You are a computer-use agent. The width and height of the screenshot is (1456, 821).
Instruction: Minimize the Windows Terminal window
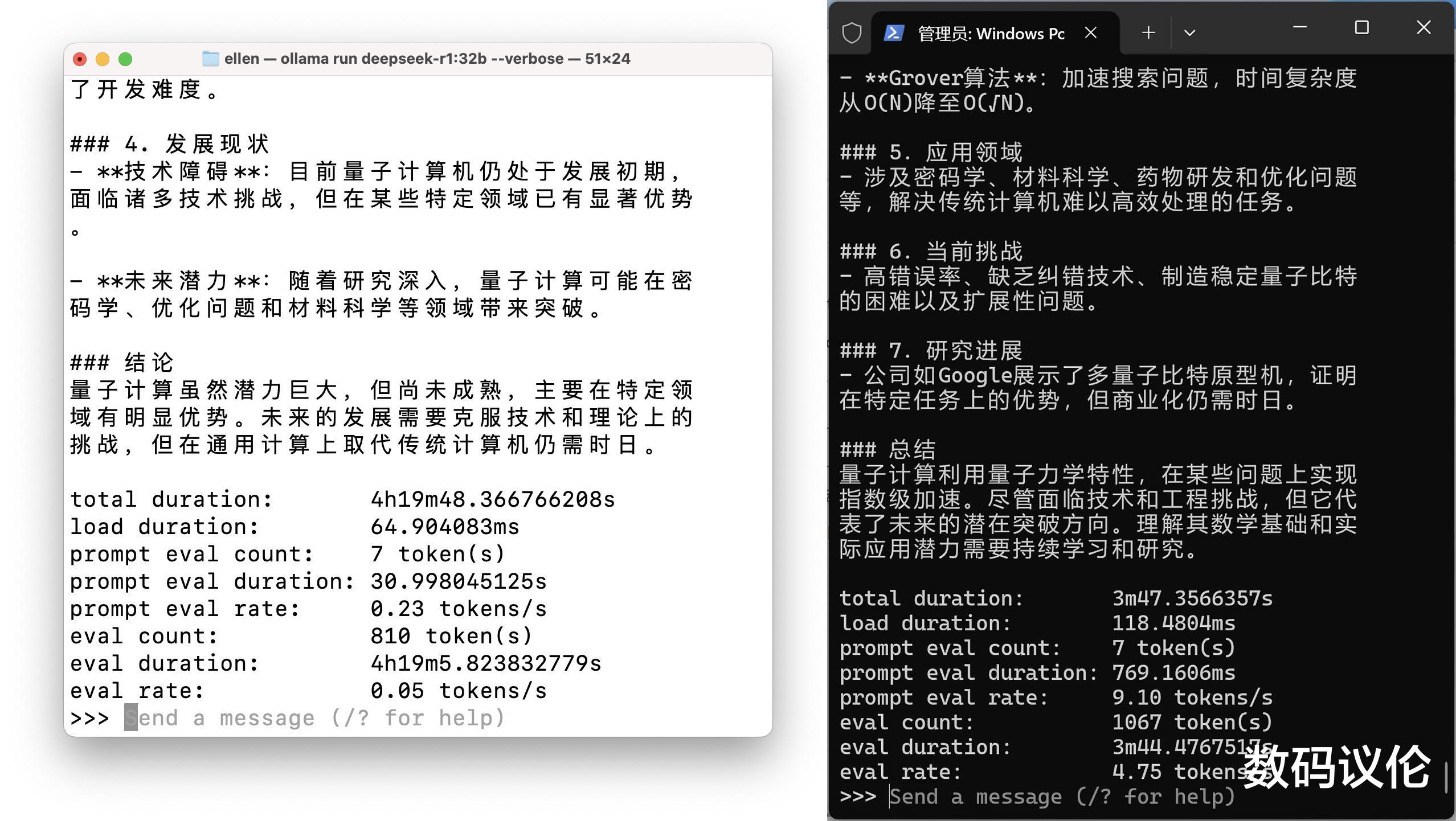click(x=1300, y=27)
